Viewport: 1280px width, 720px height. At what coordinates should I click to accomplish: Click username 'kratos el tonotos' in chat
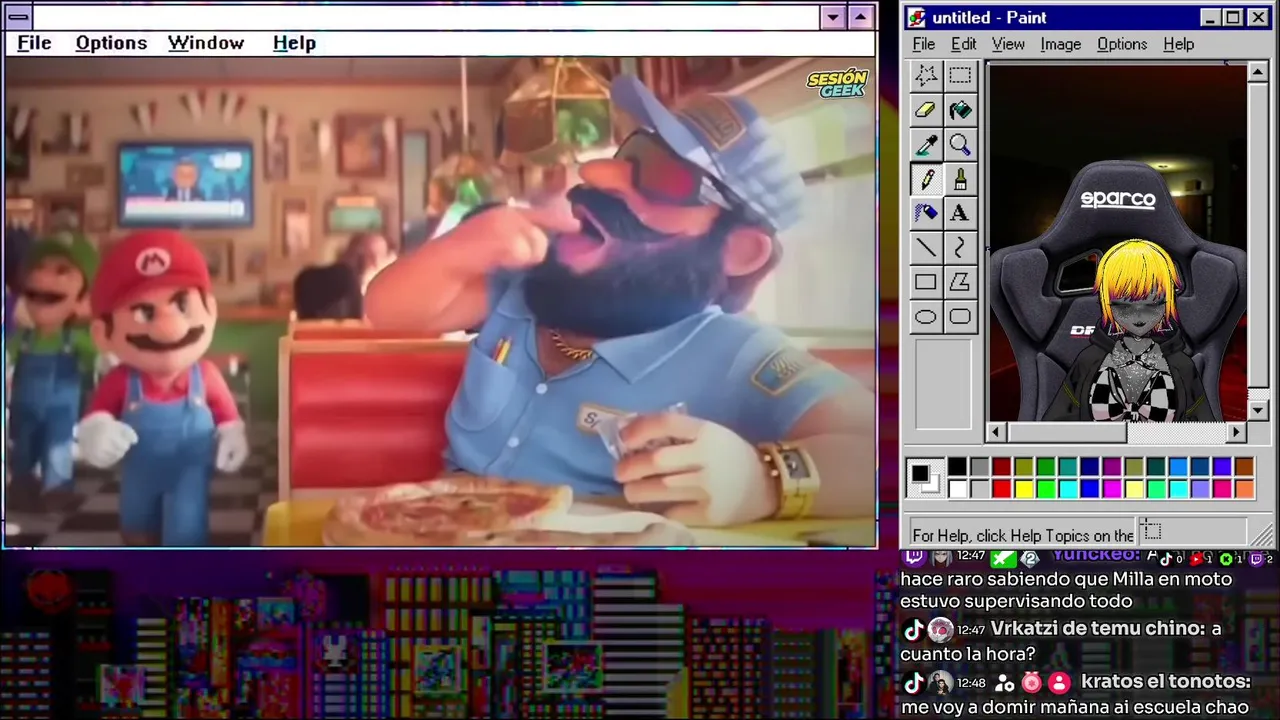[1166, 681]
